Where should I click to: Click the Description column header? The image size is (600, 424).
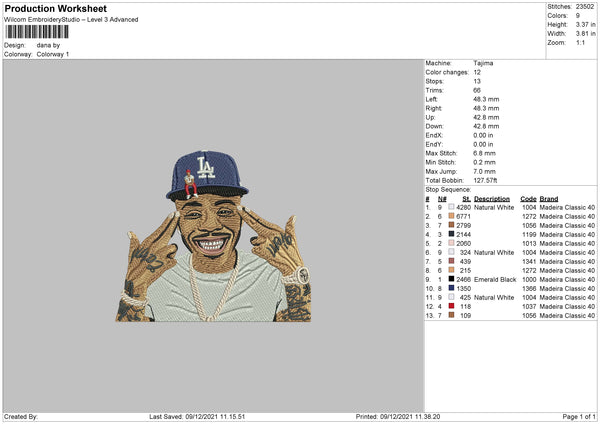click(492, 199)
